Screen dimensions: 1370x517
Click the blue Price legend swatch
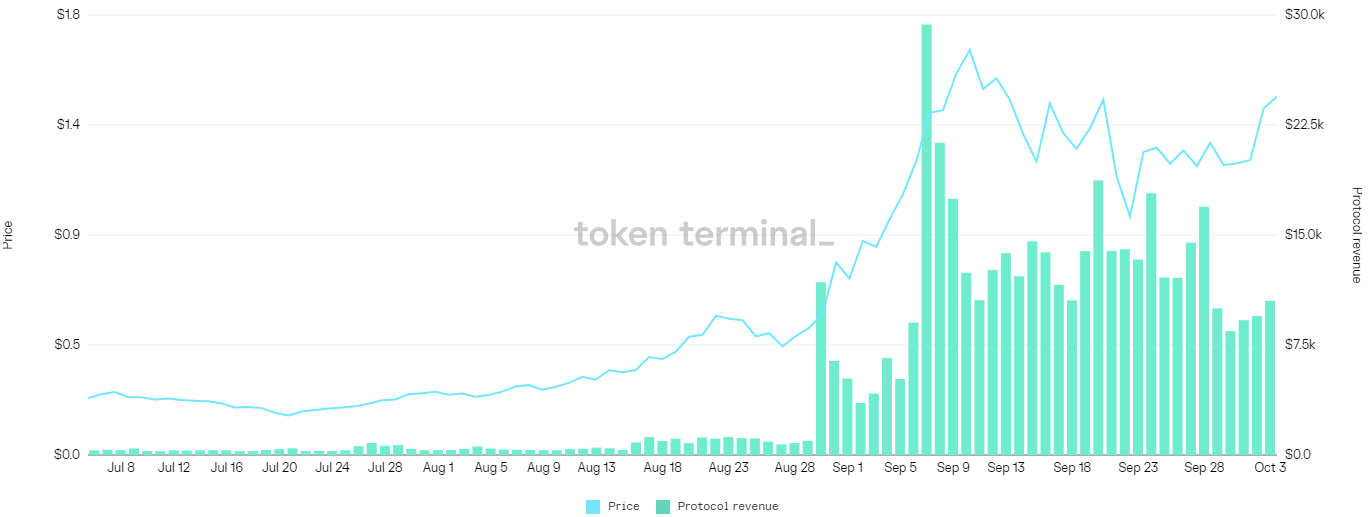click(x=593, y=506)
